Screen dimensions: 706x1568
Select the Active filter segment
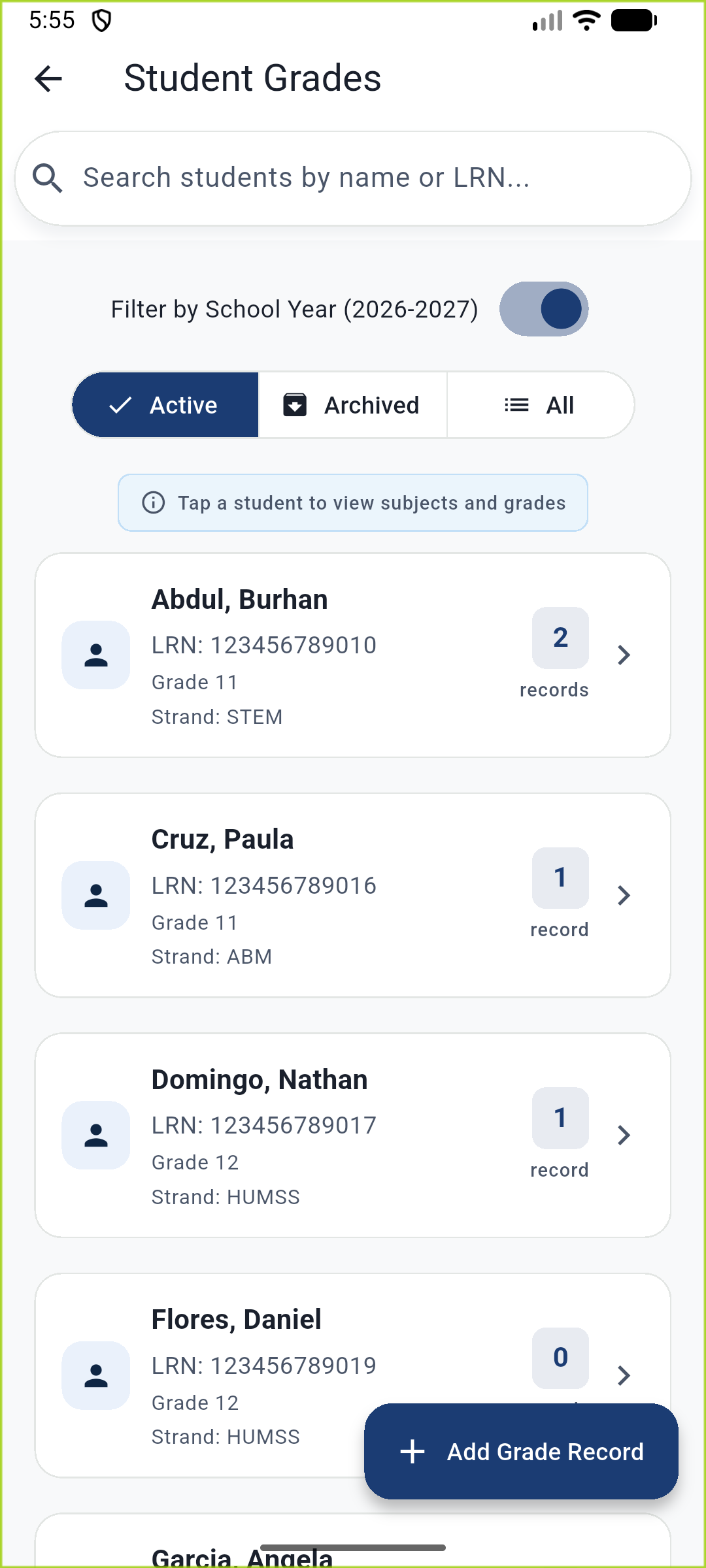point(165,405)
